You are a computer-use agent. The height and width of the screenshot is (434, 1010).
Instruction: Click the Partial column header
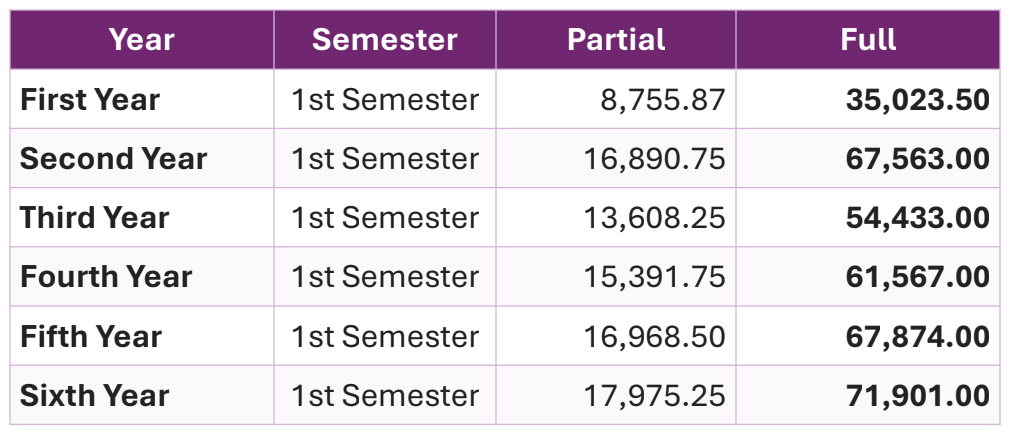[x=615, y=40]
